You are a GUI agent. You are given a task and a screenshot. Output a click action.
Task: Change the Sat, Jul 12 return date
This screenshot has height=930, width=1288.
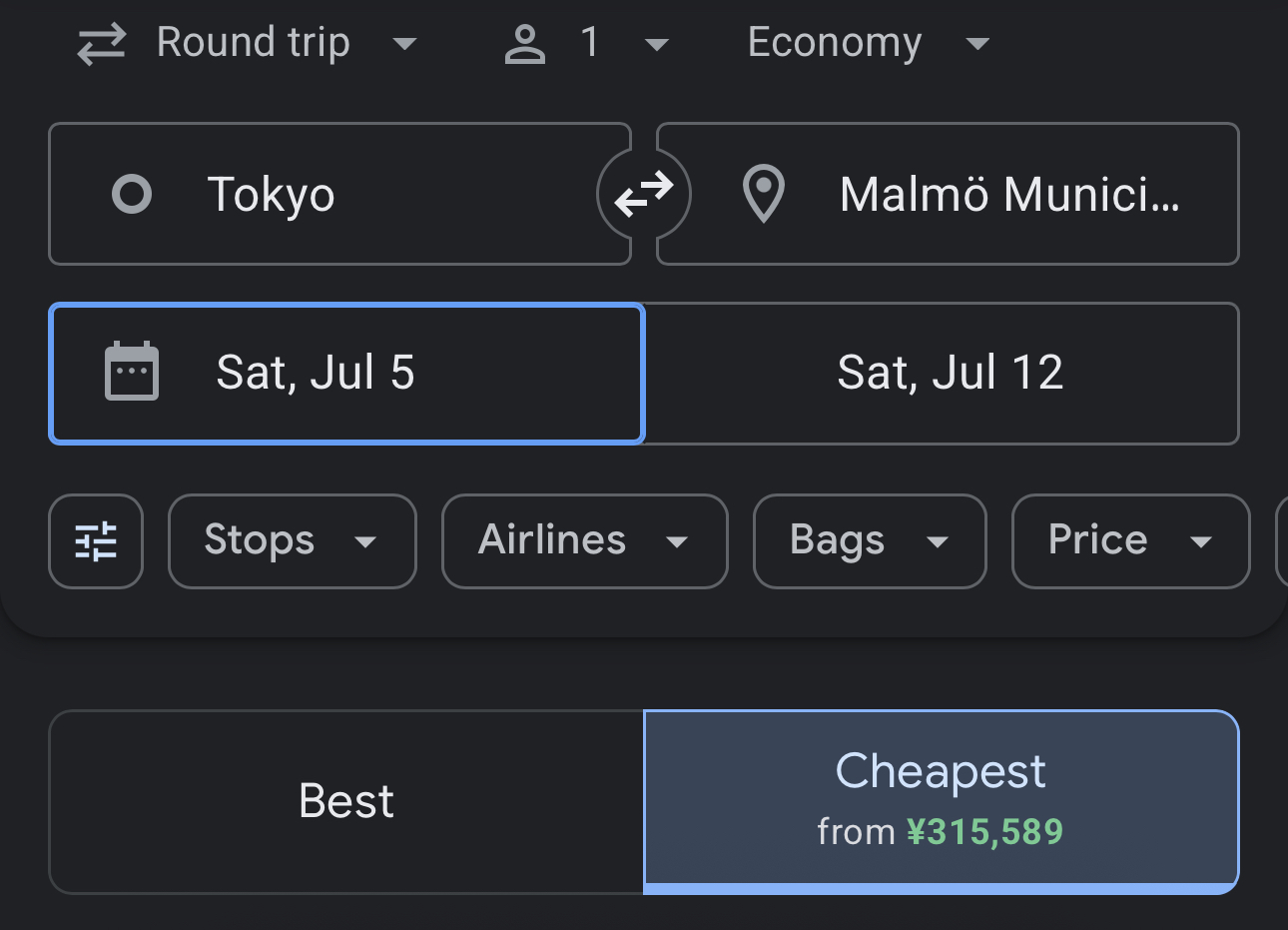pos(942,374)
